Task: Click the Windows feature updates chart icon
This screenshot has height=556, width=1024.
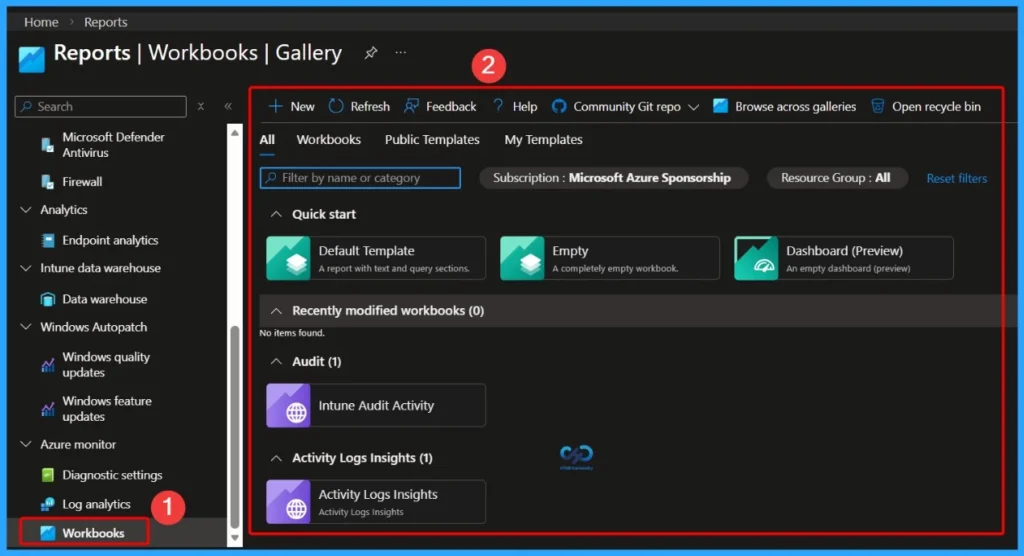Action: click(x=48, y=409)
